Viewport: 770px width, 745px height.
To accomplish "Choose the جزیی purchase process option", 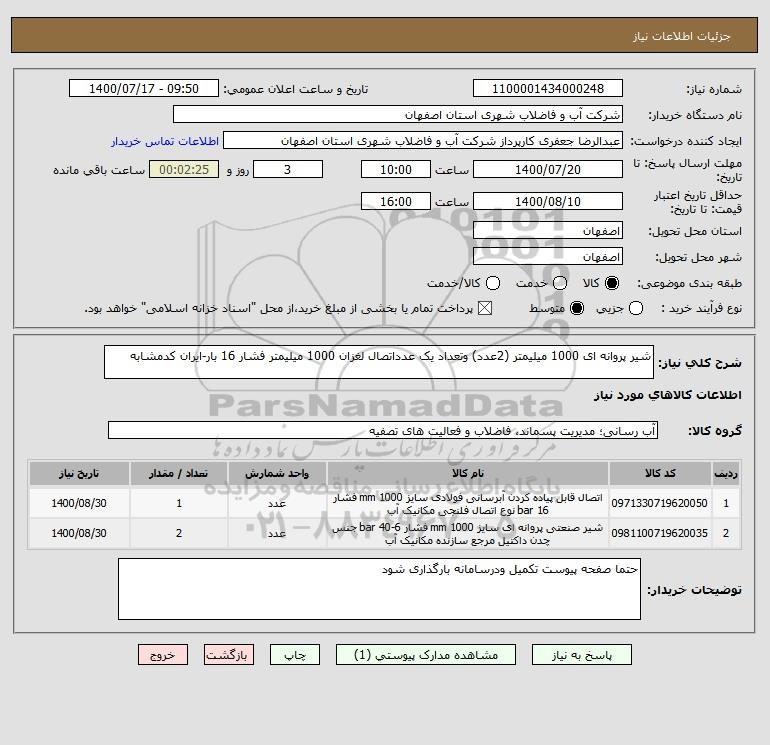I will point(636,308).
